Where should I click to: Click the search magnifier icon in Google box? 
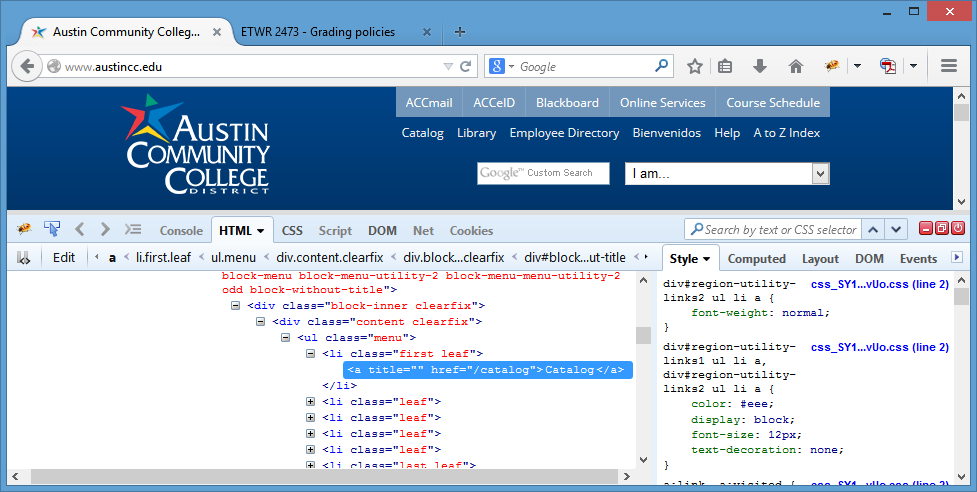661,65
